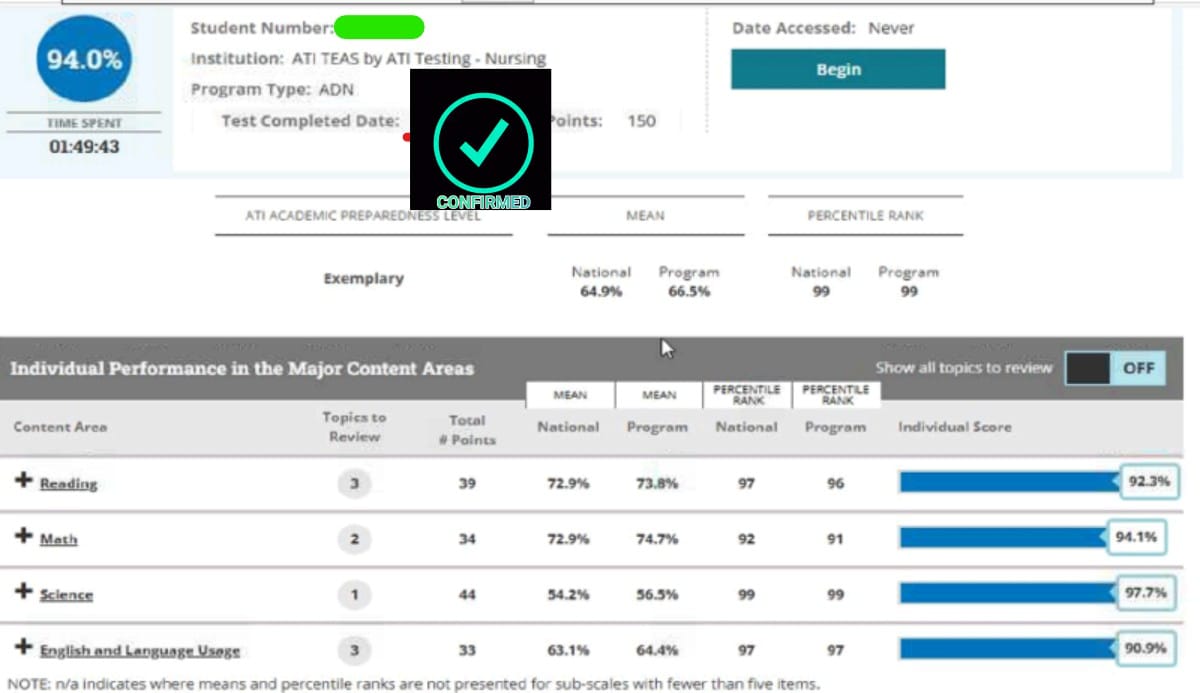The height and width of the screenshot is (693, 1200).
Task: Open the Reading content area link
Action: (68, 484)
